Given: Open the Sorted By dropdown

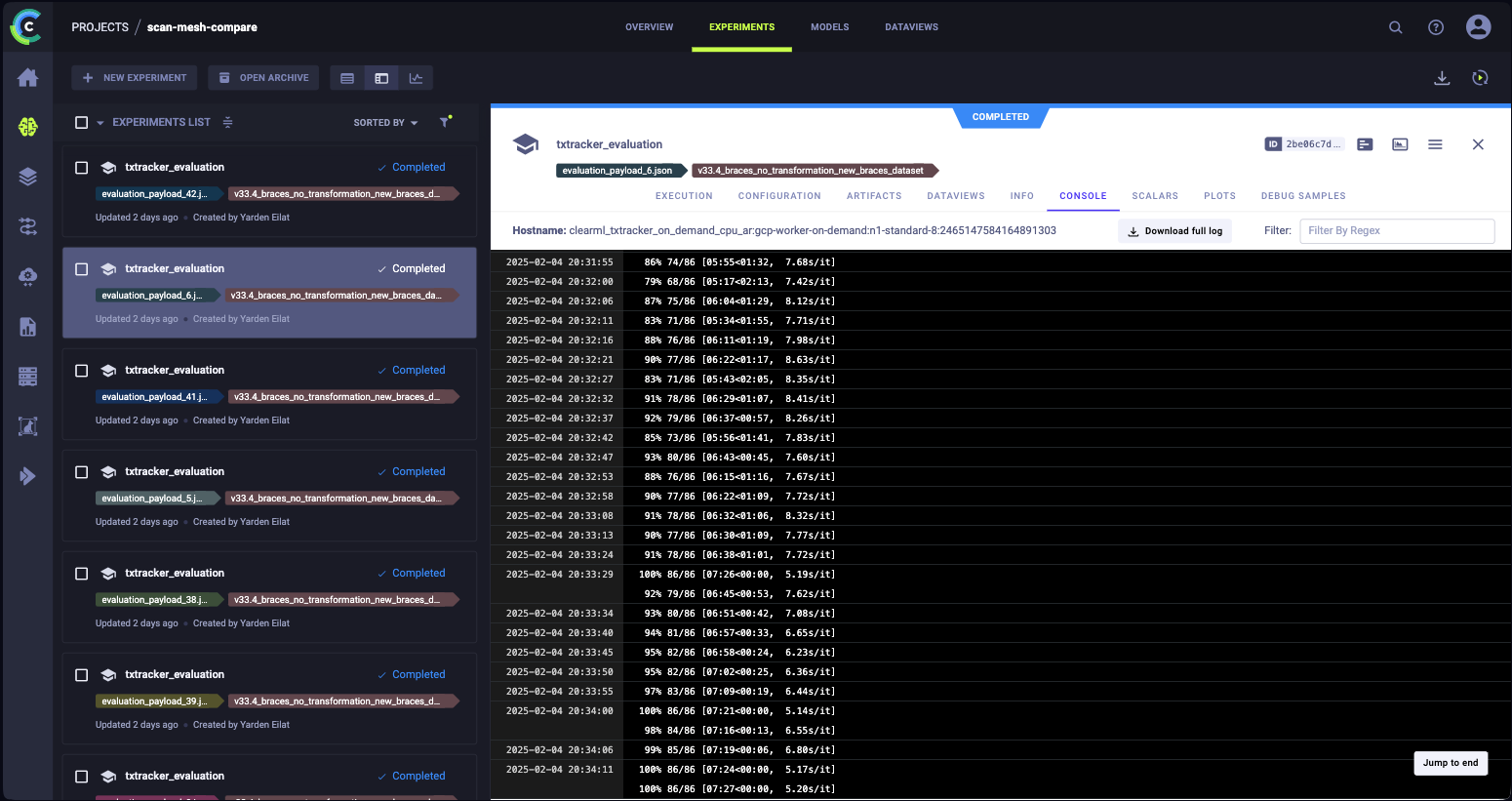Looking at the screenshot, I should 385,123.
